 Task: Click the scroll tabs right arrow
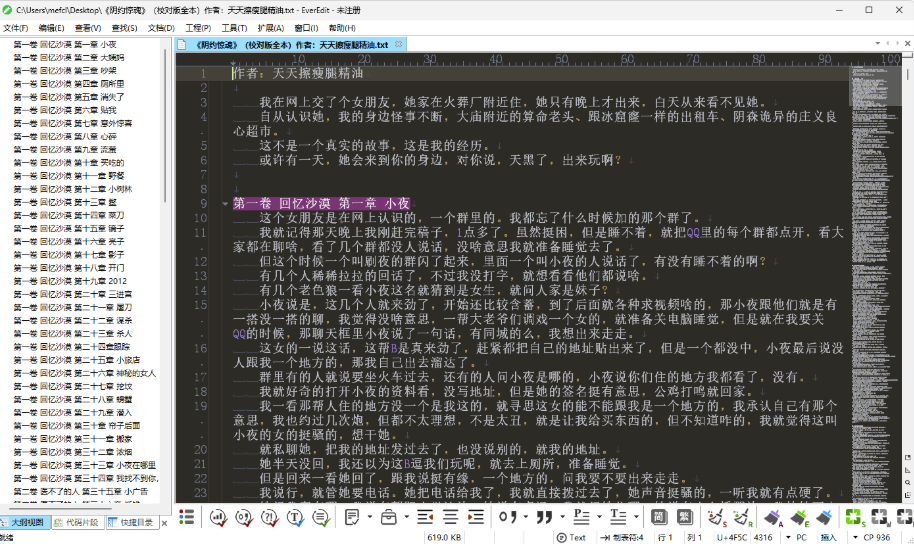pos(897,44)
